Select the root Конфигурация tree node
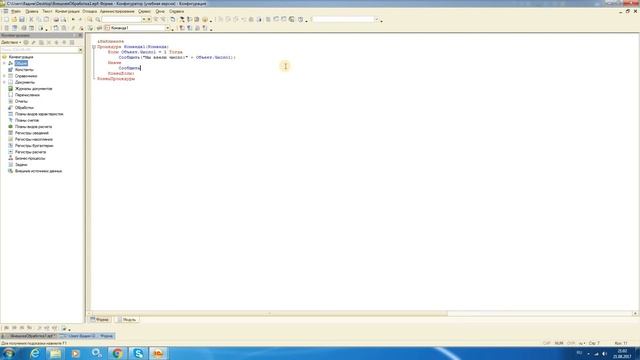This screenshot has width=640, height=360. (21, 57)
